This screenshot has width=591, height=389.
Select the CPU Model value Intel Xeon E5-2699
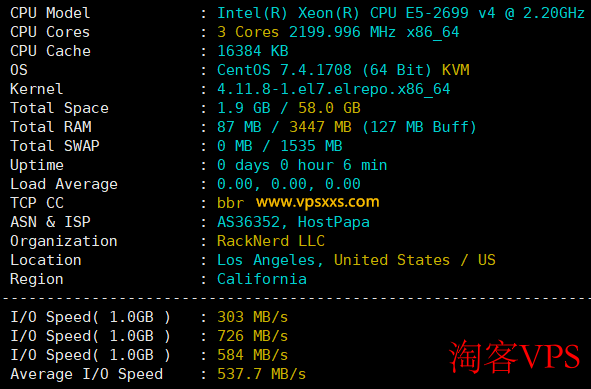401,13
